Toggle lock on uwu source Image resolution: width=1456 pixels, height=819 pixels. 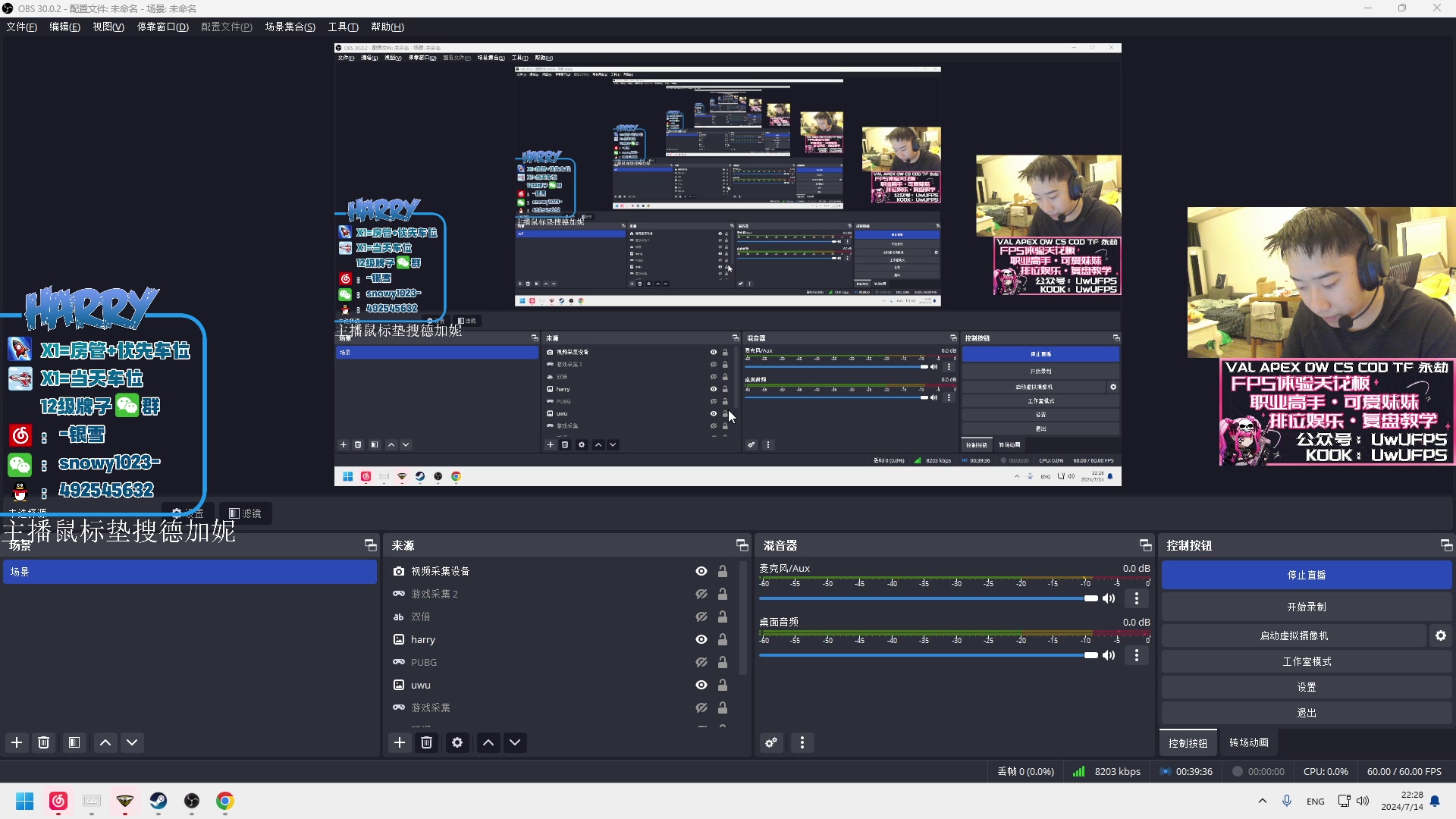pos(723,685)
